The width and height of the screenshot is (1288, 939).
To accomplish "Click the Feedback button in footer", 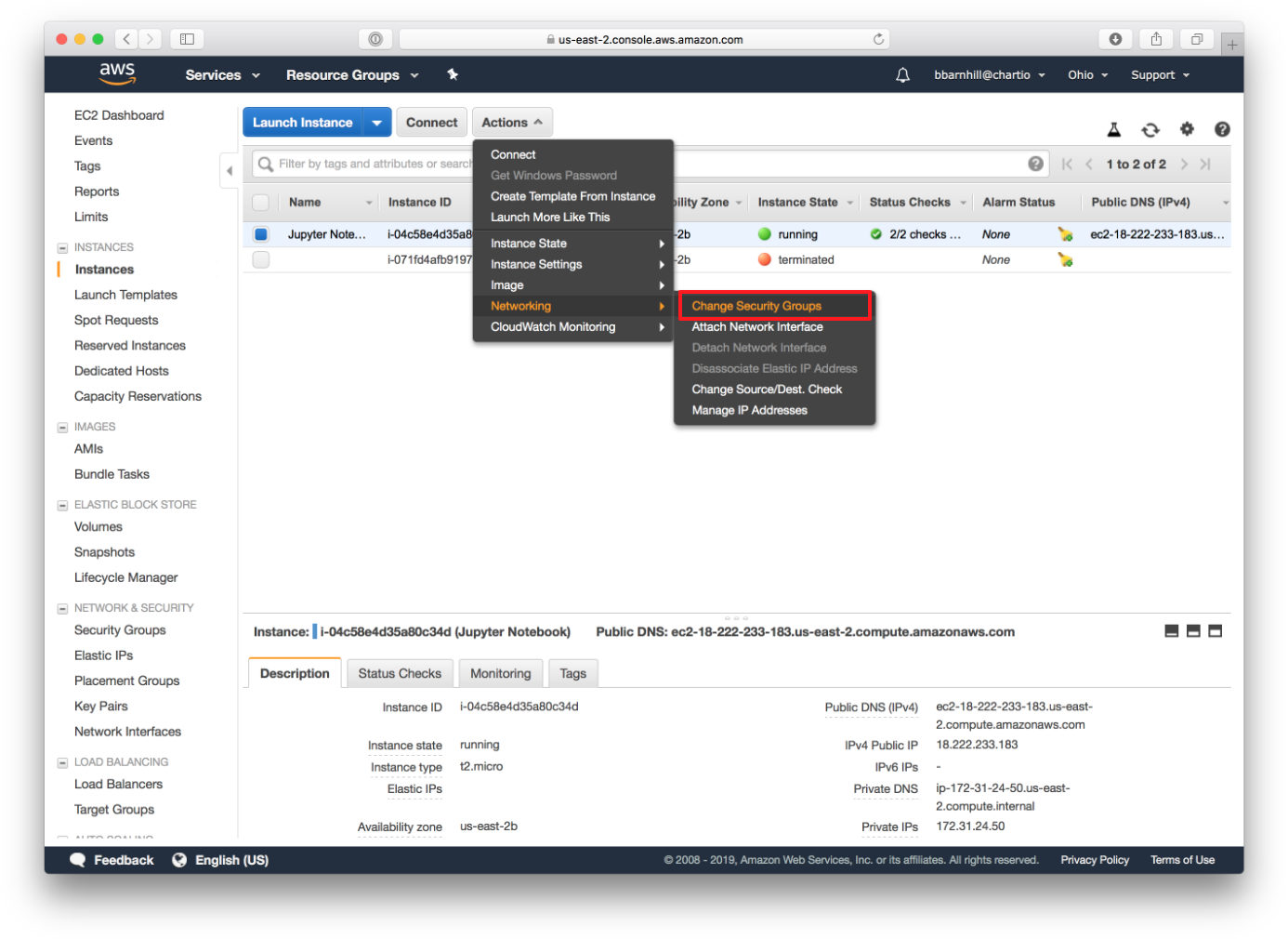I will (x=112, y=860).
